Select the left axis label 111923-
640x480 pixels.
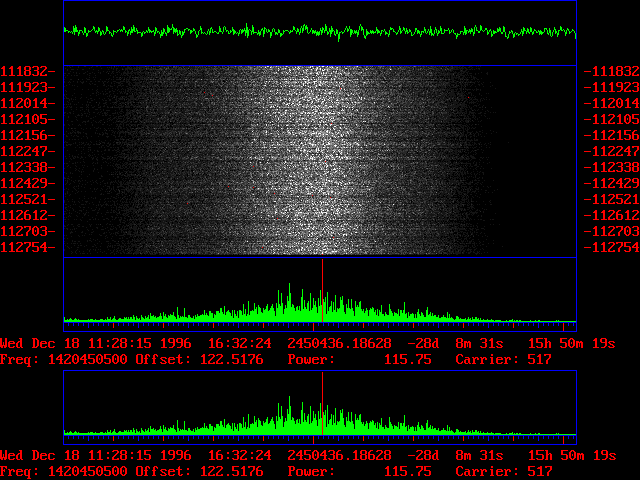tap(28, 87)
